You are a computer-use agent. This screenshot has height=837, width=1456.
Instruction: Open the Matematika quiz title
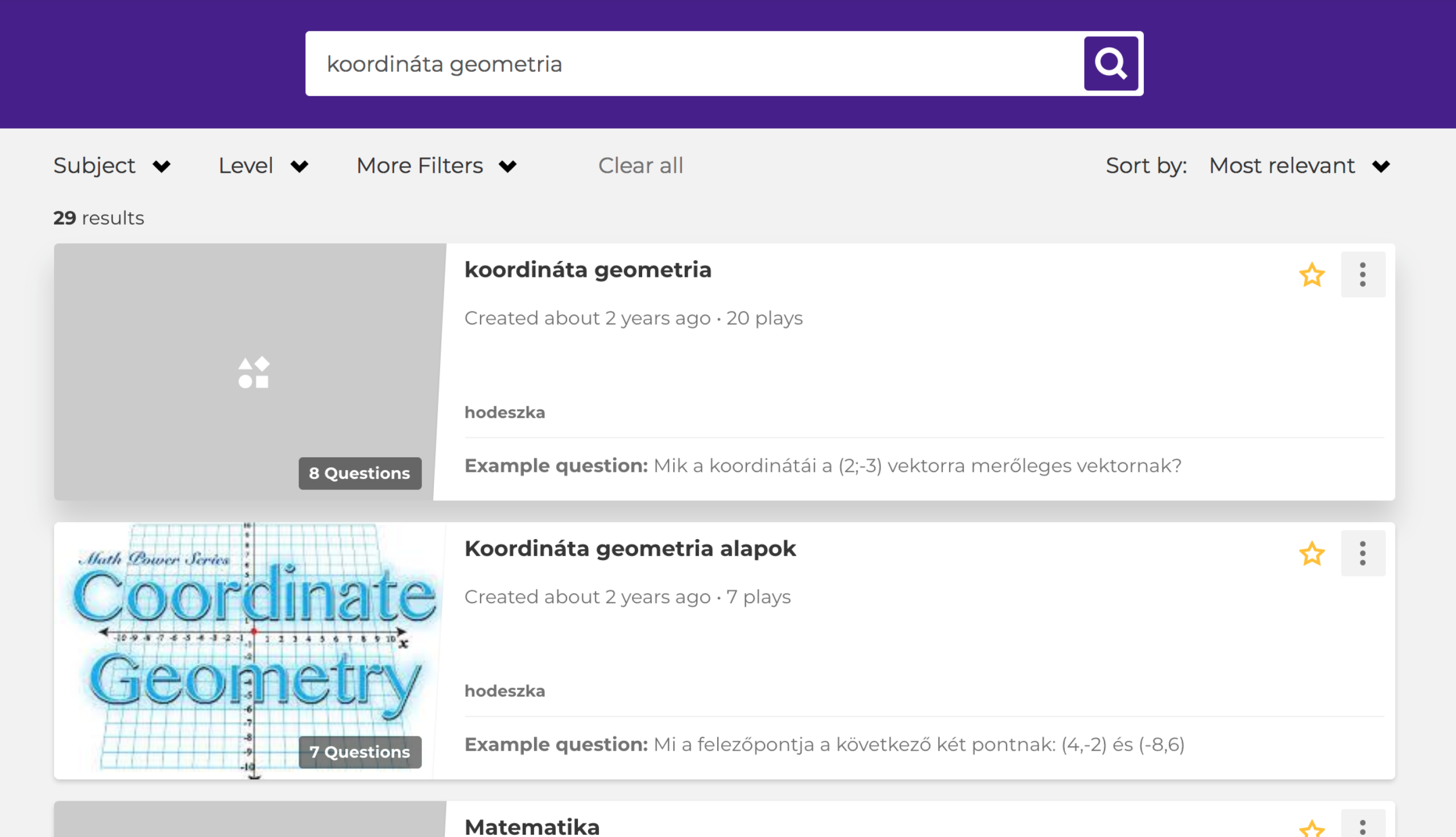(x=532, y=827)
